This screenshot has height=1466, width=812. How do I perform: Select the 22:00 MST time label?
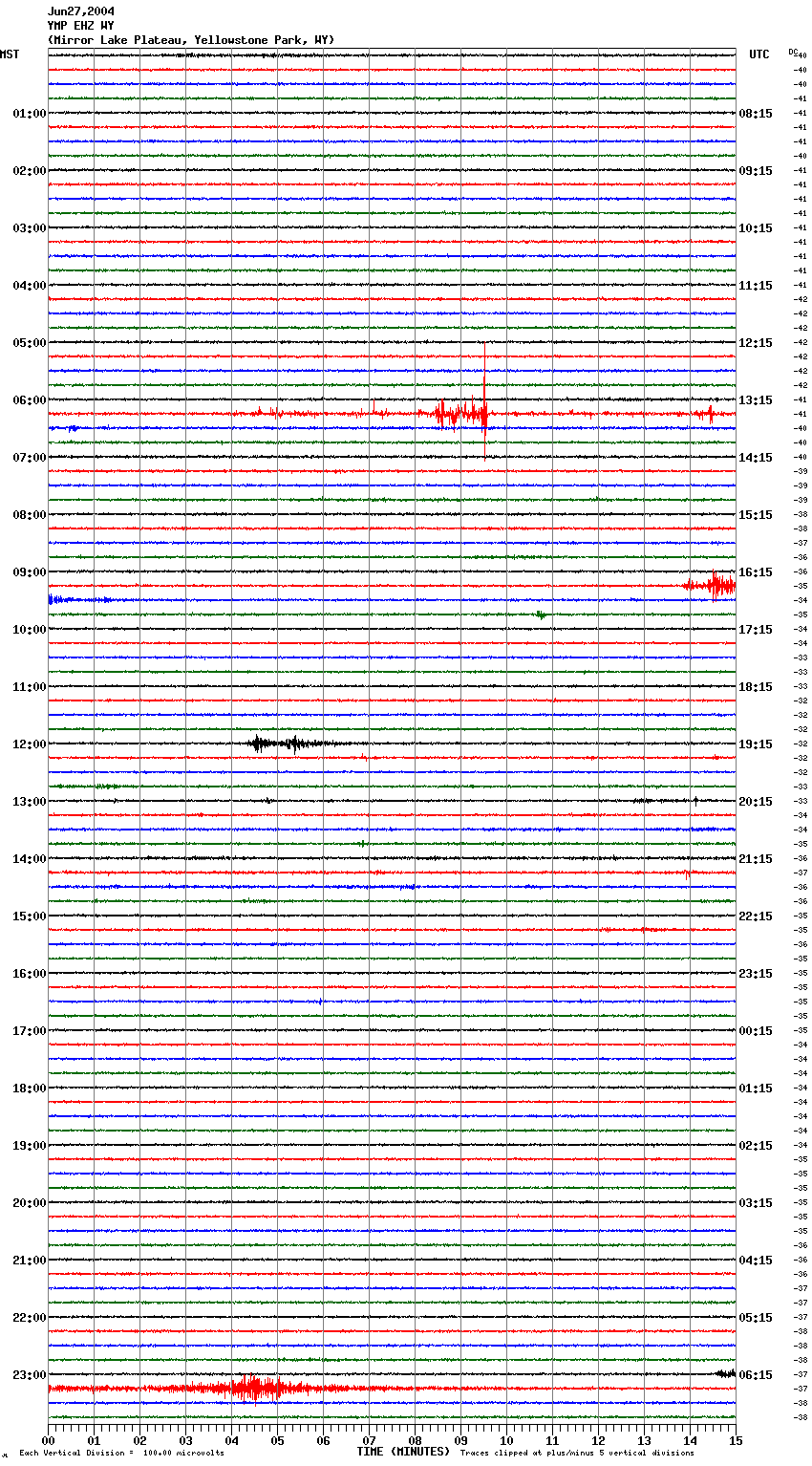30,1318
